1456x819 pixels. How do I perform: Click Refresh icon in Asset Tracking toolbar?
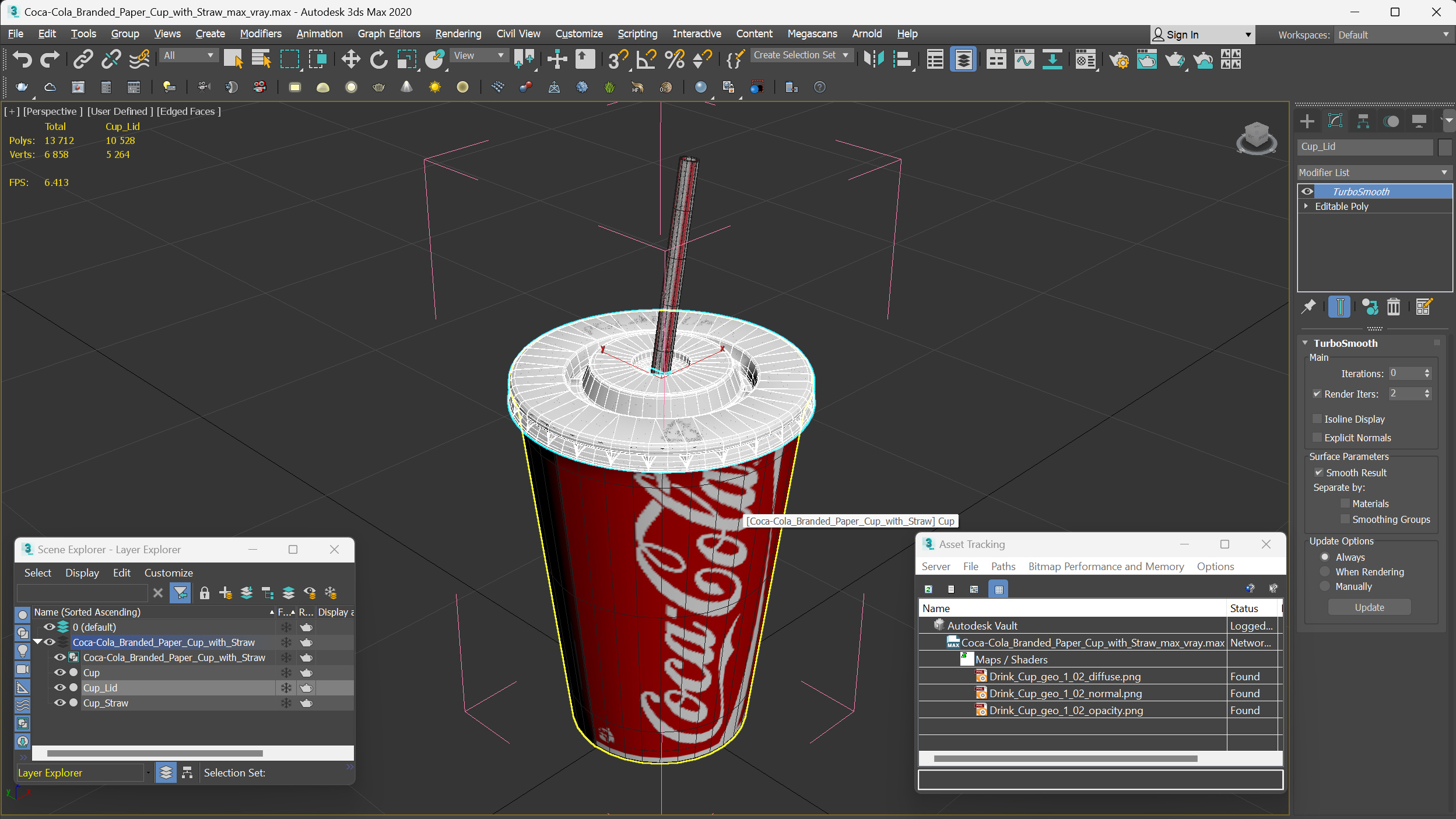click(x=928, y=589)
